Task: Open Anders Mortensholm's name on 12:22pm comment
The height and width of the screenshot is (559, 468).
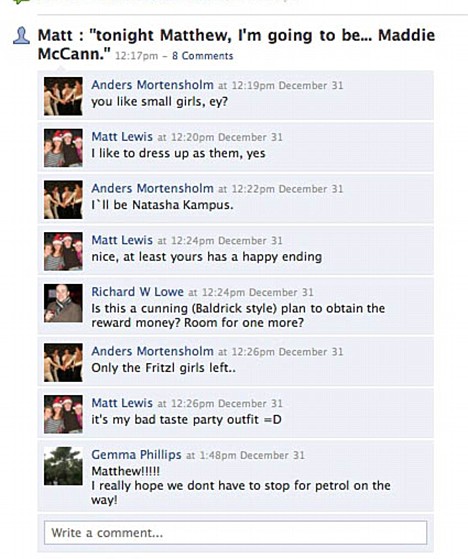Action: 152,188
